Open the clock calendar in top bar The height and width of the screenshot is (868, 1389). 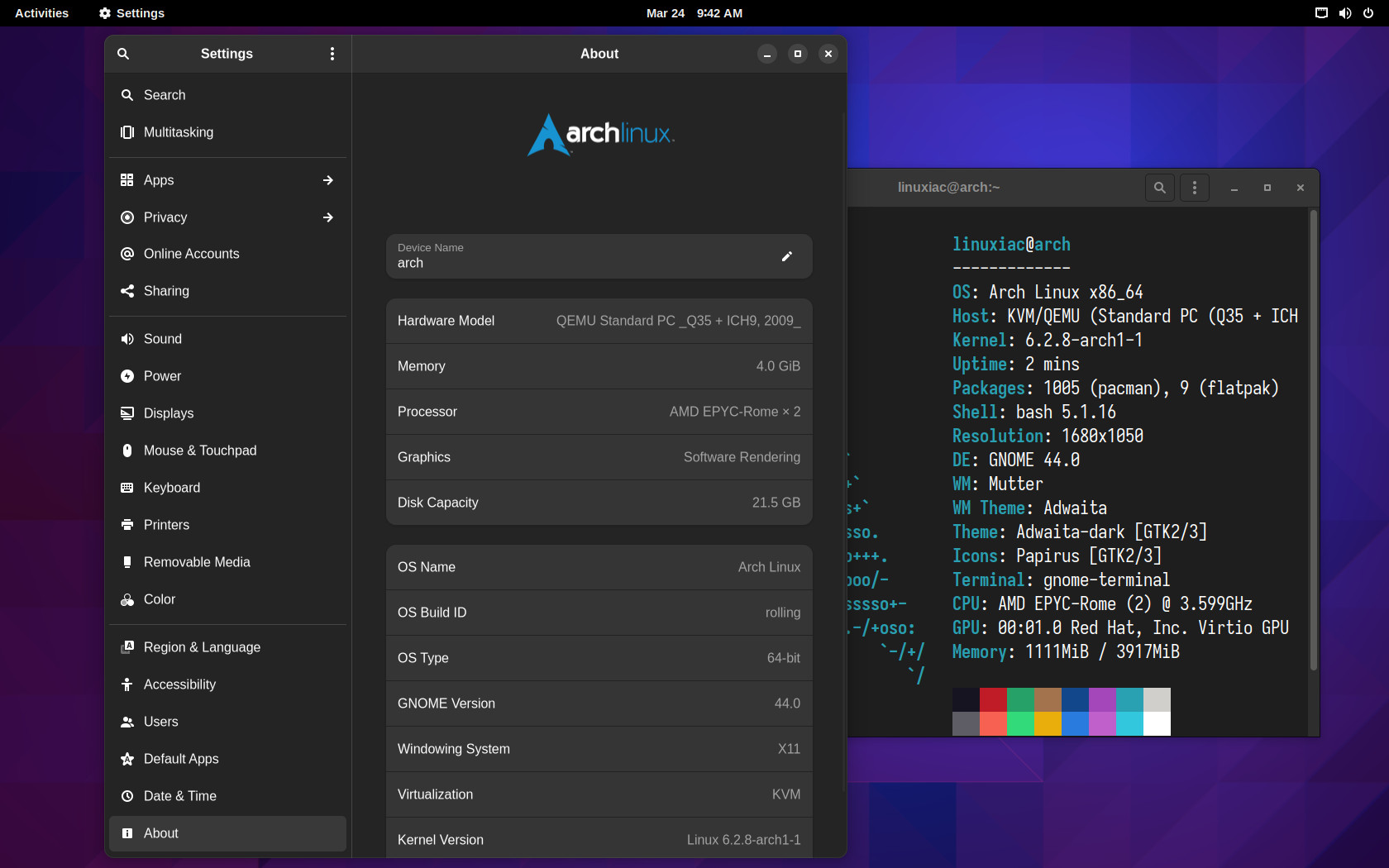click(694, 13)
